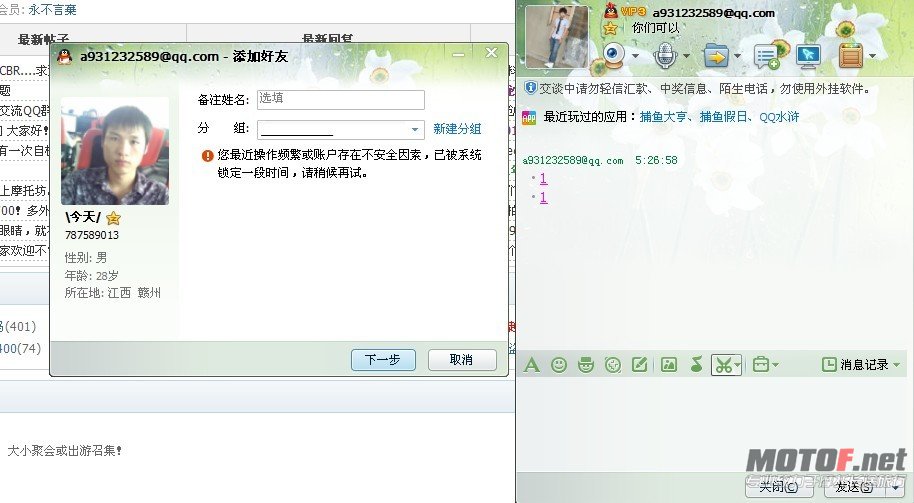Click the send file folder icon

click(716, 56)
